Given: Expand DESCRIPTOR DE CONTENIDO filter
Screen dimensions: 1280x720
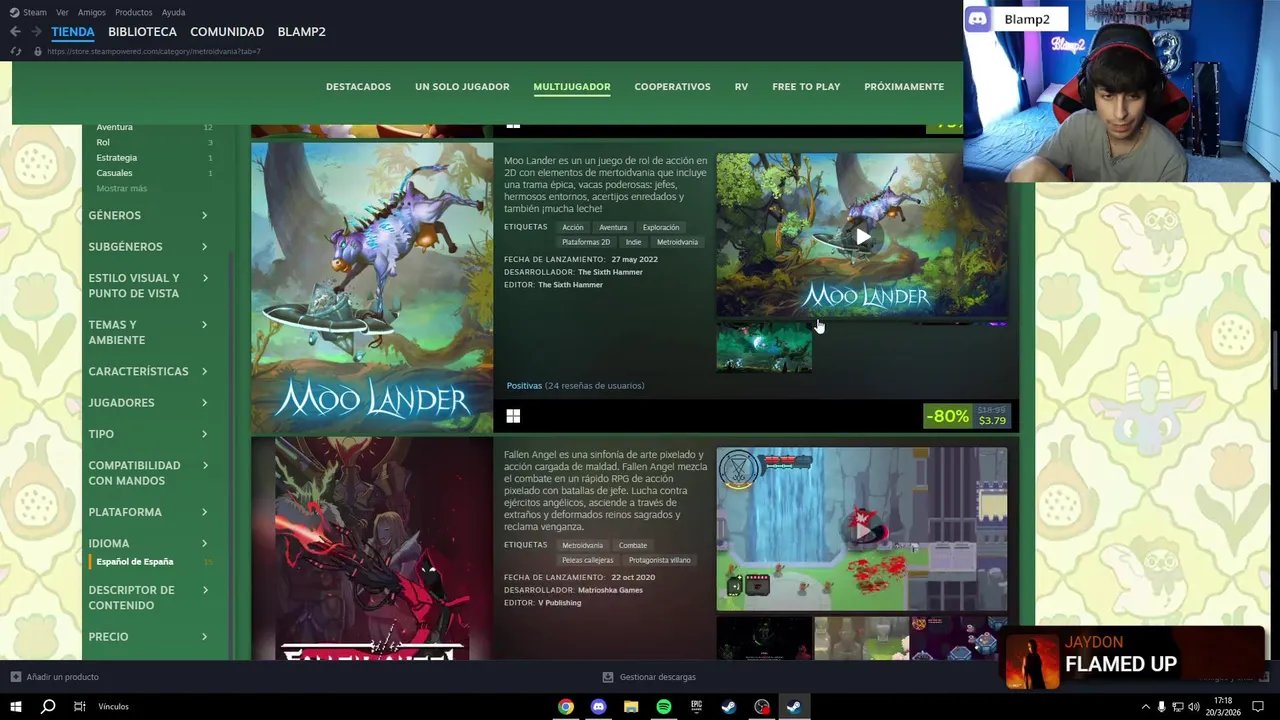Looking at the screenshot, I should click(148, 597).
